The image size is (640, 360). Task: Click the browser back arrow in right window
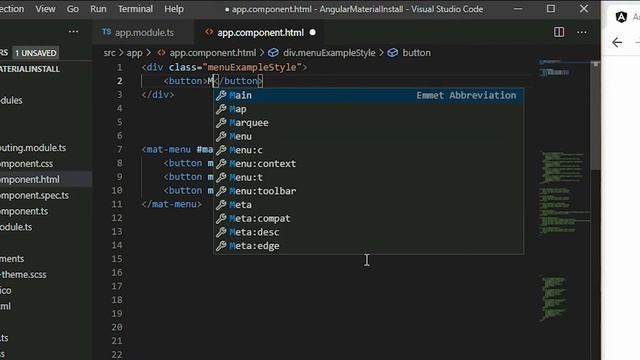click(x=617, y=42)
